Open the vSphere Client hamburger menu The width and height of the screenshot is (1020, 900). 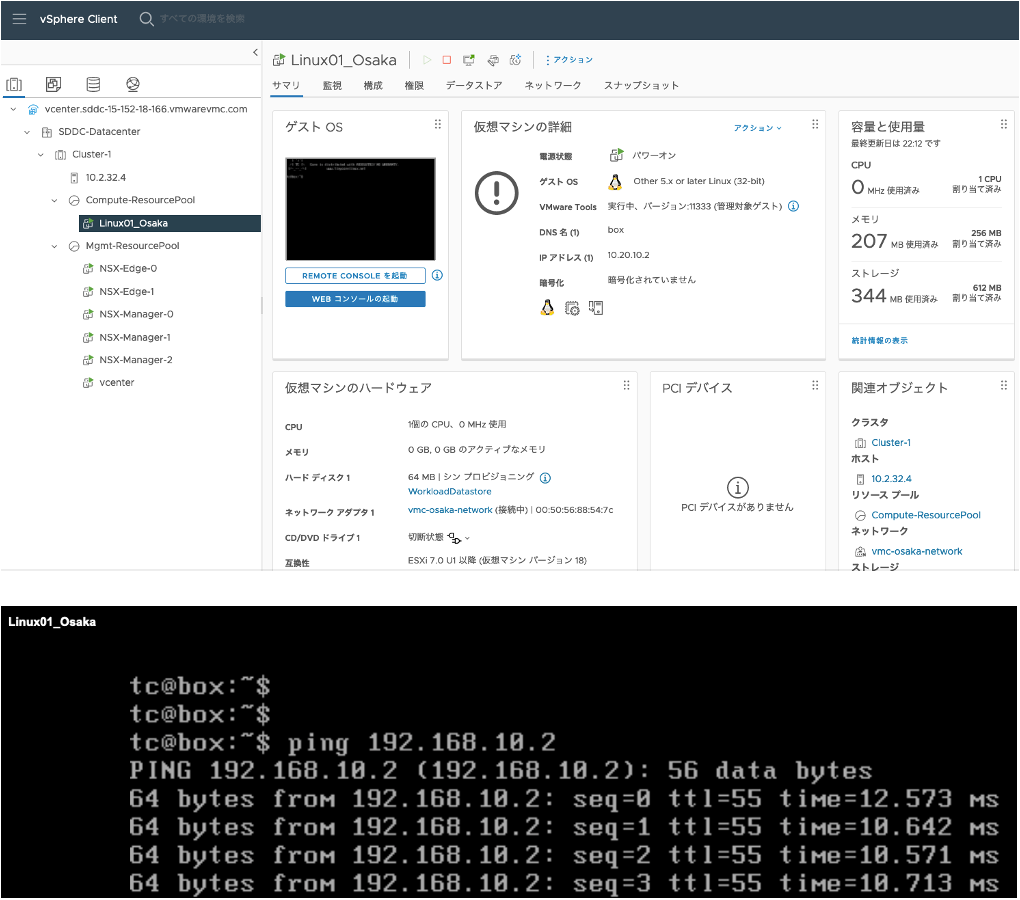tap(20, 19)
